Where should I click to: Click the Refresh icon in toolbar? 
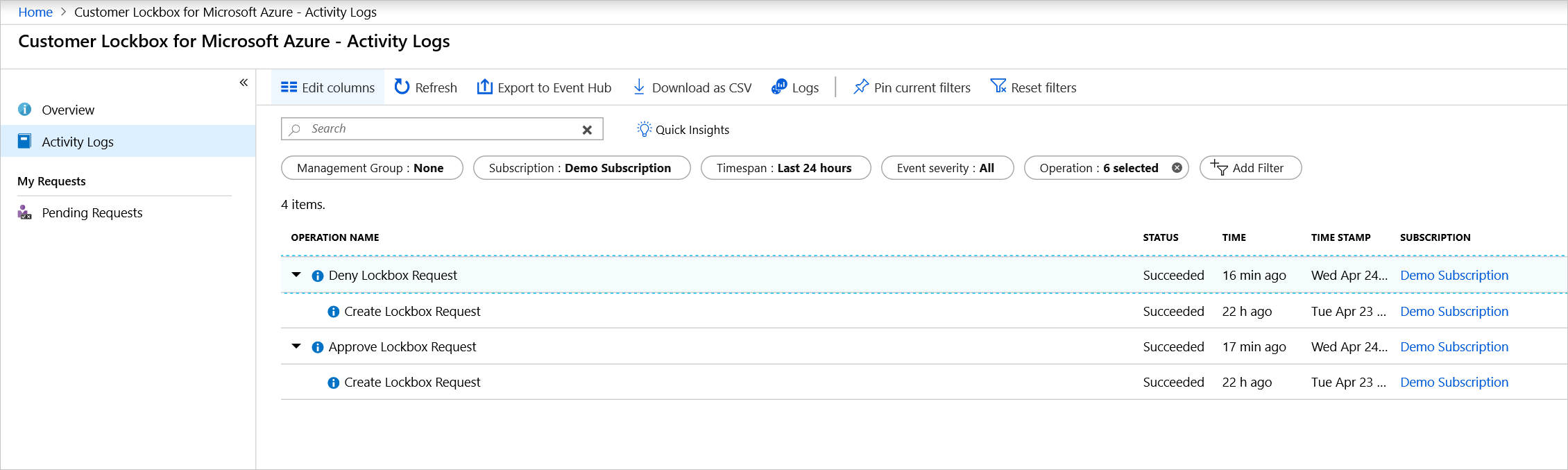[x=402, y=87]
